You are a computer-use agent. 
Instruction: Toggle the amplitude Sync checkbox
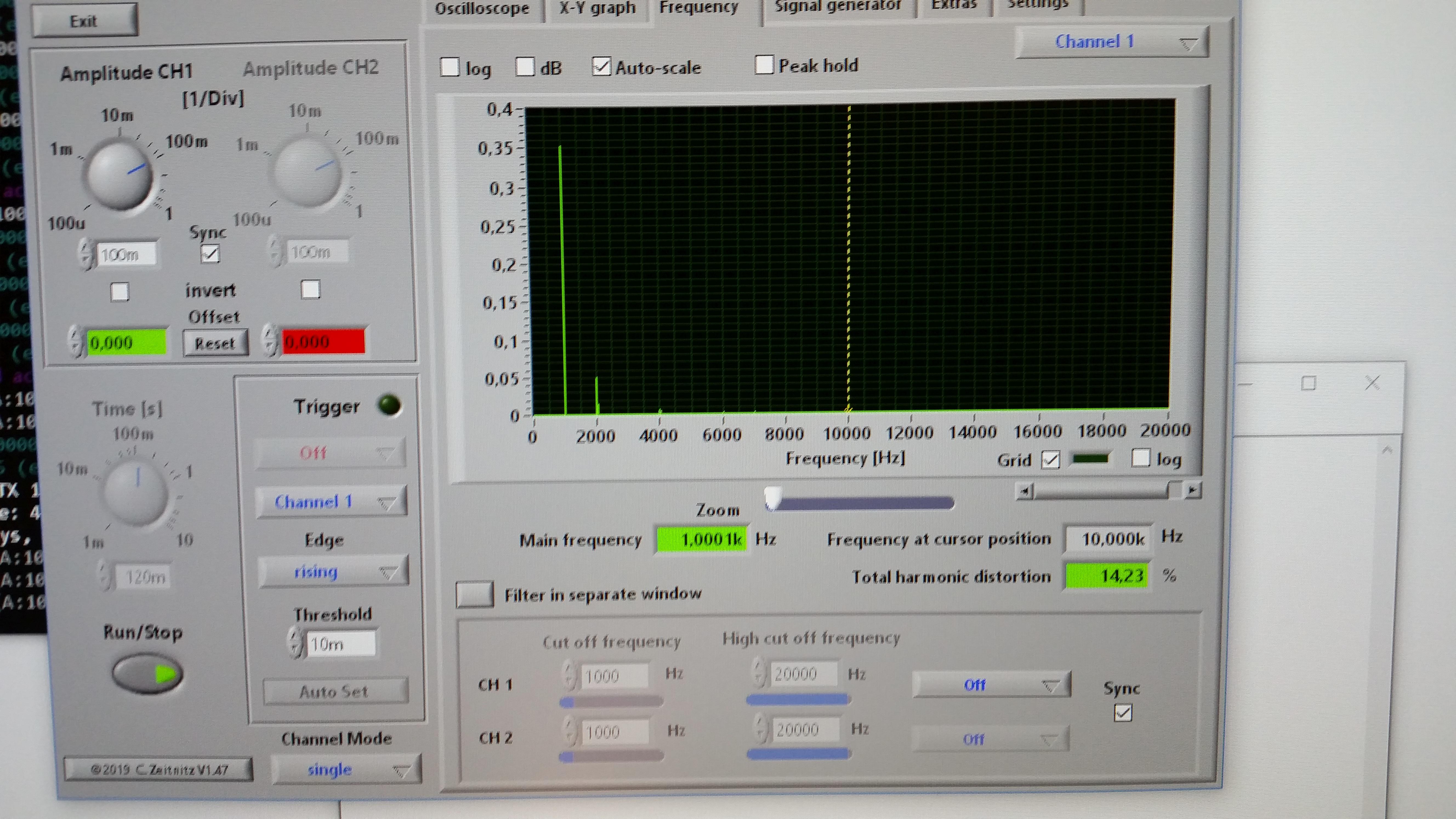(210, 254)
